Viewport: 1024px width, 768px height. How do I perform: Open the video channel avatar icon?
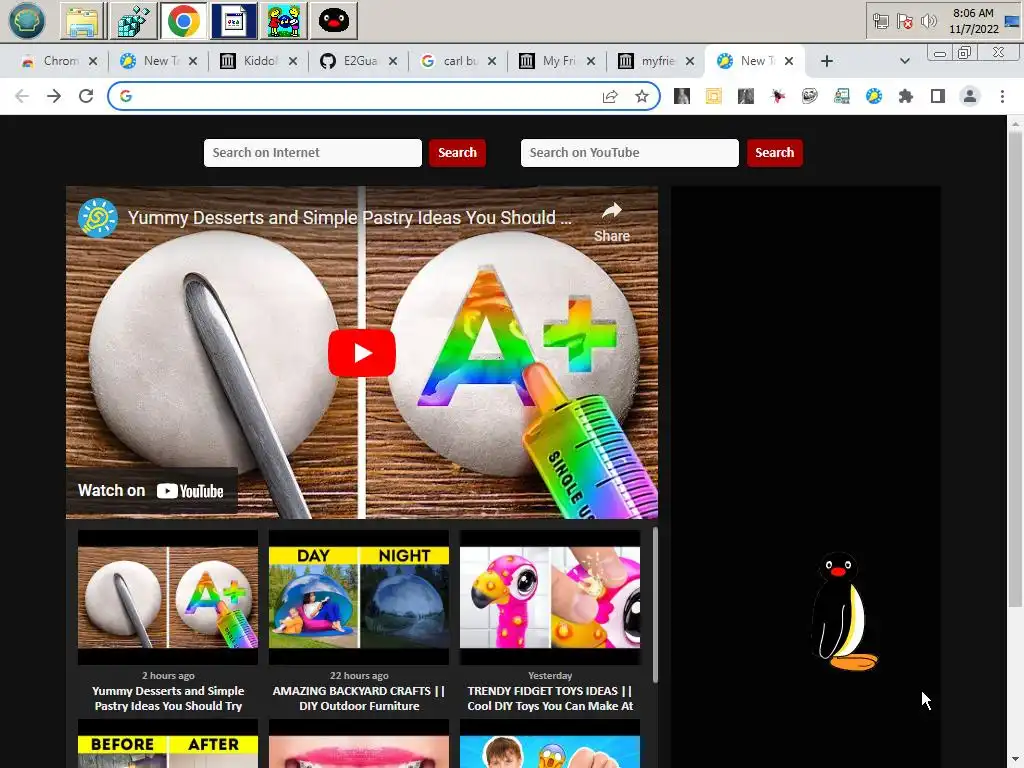click(x=98, y=217)
